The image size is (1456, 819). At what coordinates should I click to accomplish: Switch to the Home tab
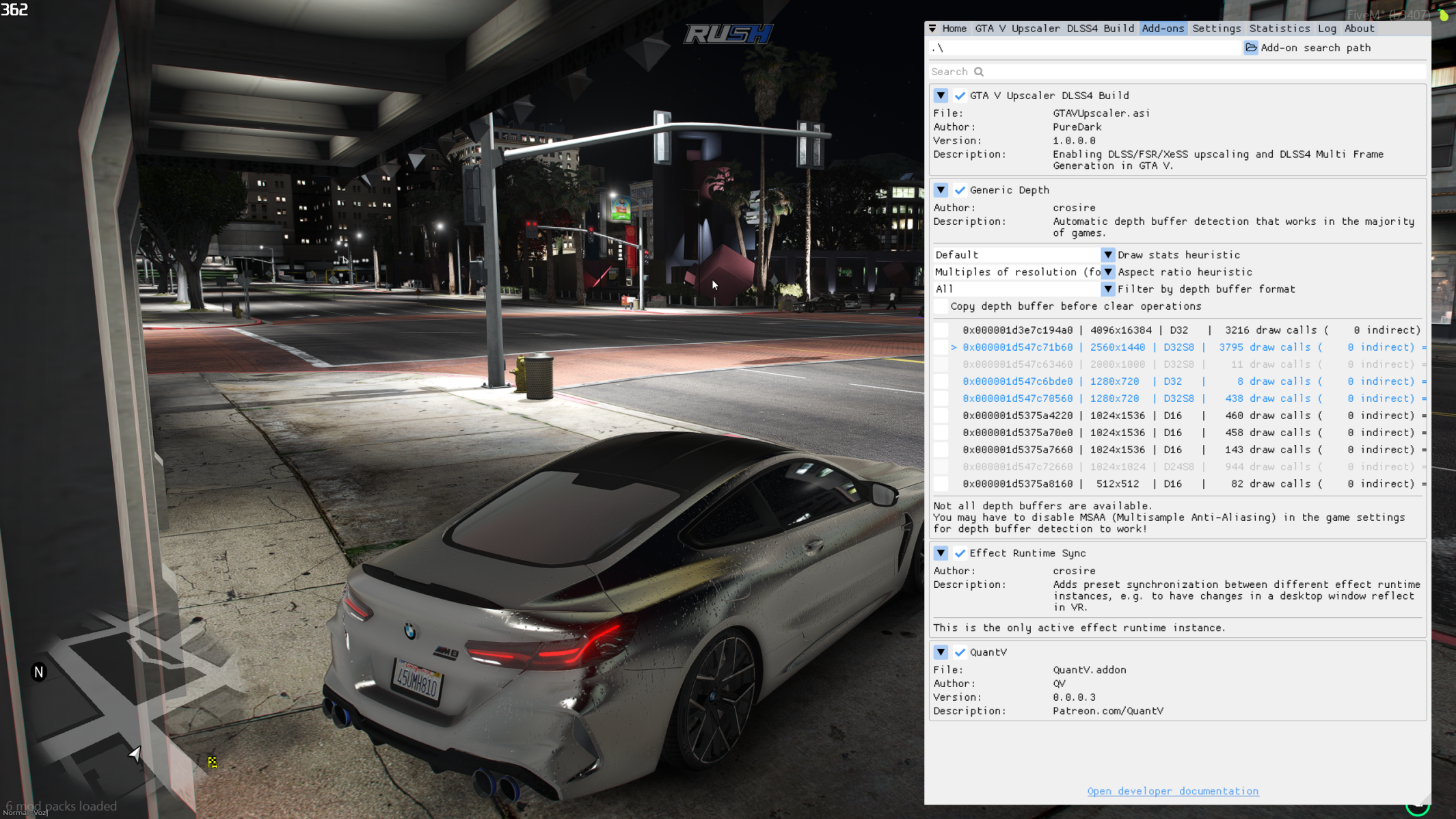point(954,29)
